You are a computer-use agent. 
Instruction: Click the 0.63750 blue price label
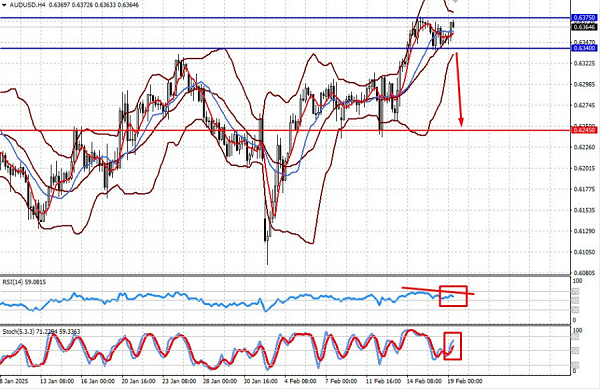(584, 18)
